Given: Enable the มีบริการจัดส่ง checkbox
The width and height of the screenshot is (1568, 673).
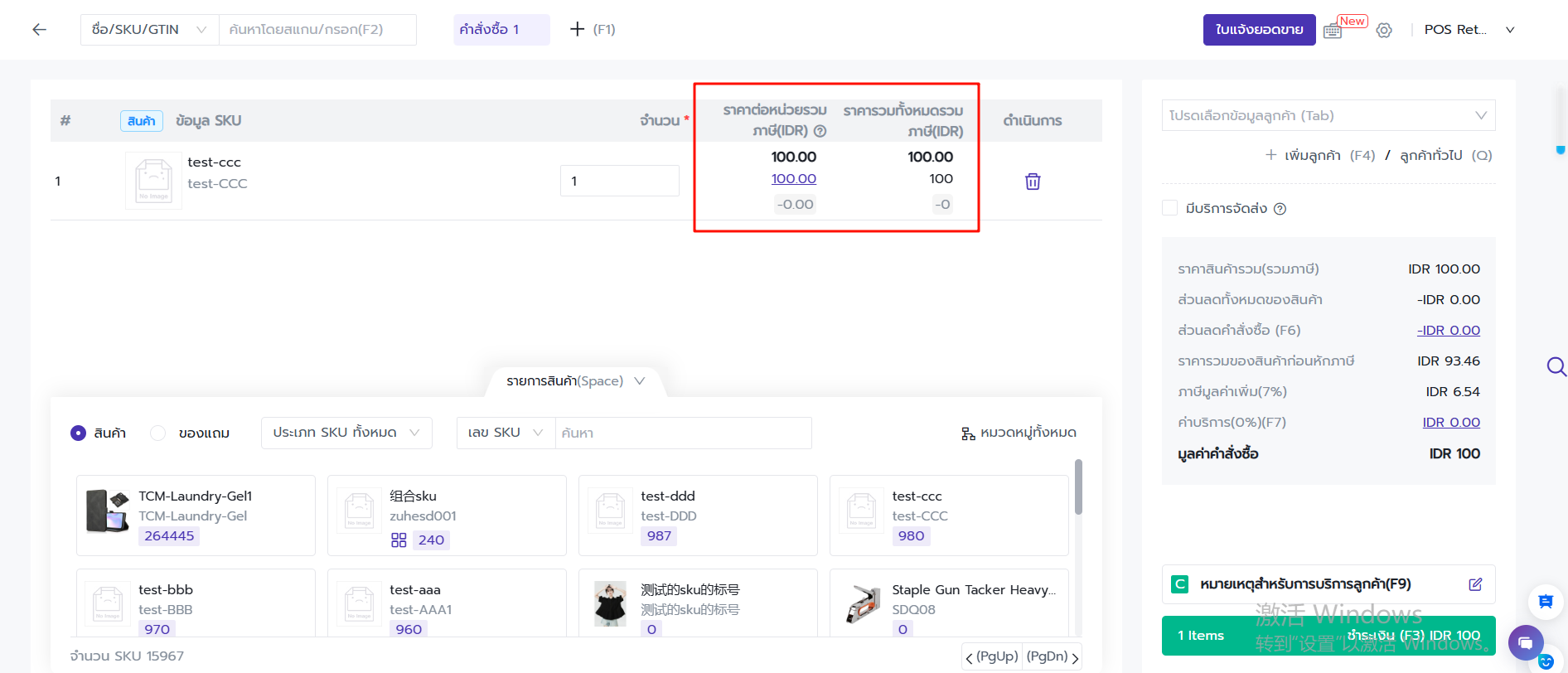Looking at the screenshot, I should click(1170, 208).
